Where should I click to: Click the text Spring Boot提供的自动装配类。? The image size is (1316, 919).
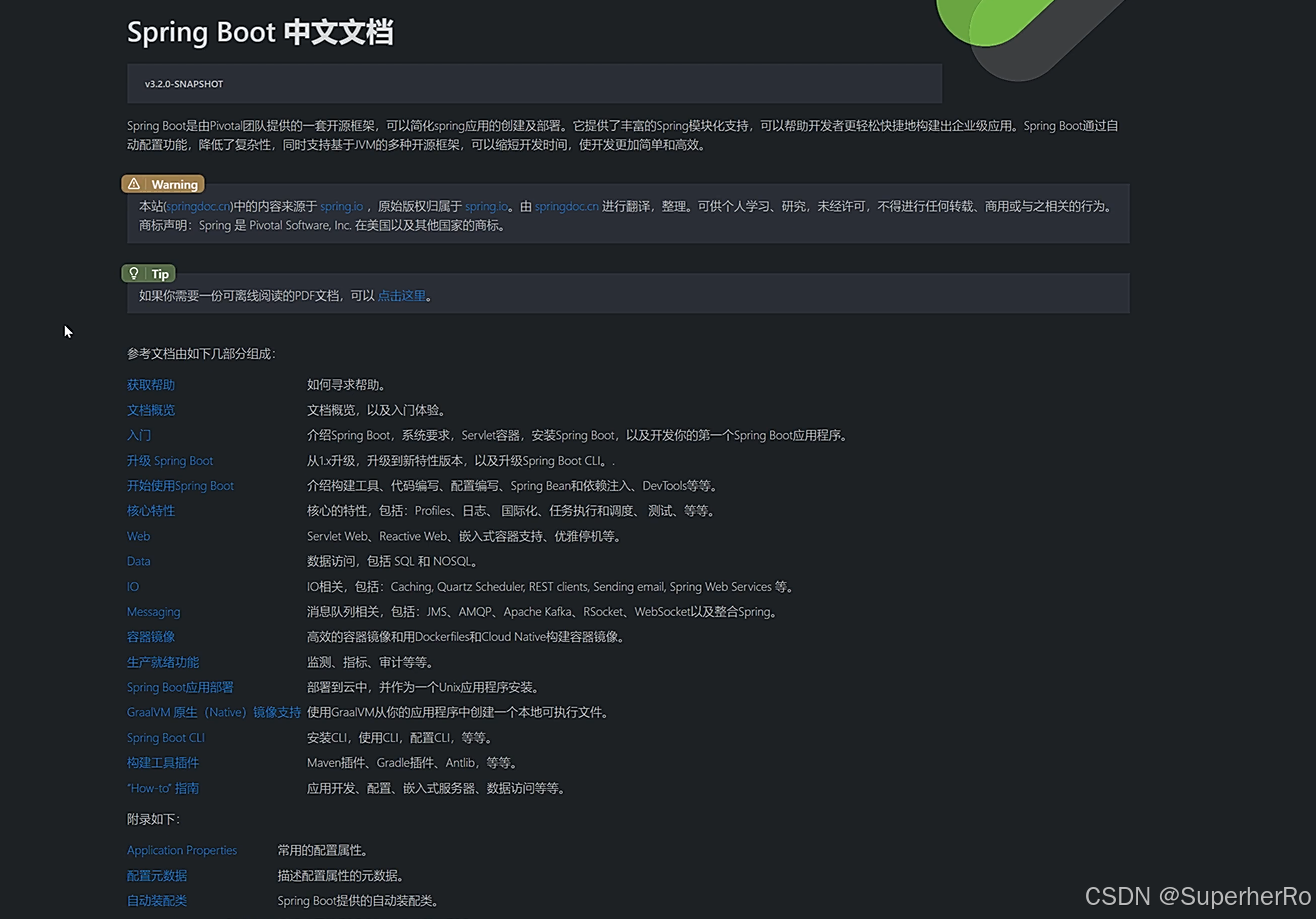(359, 901)
